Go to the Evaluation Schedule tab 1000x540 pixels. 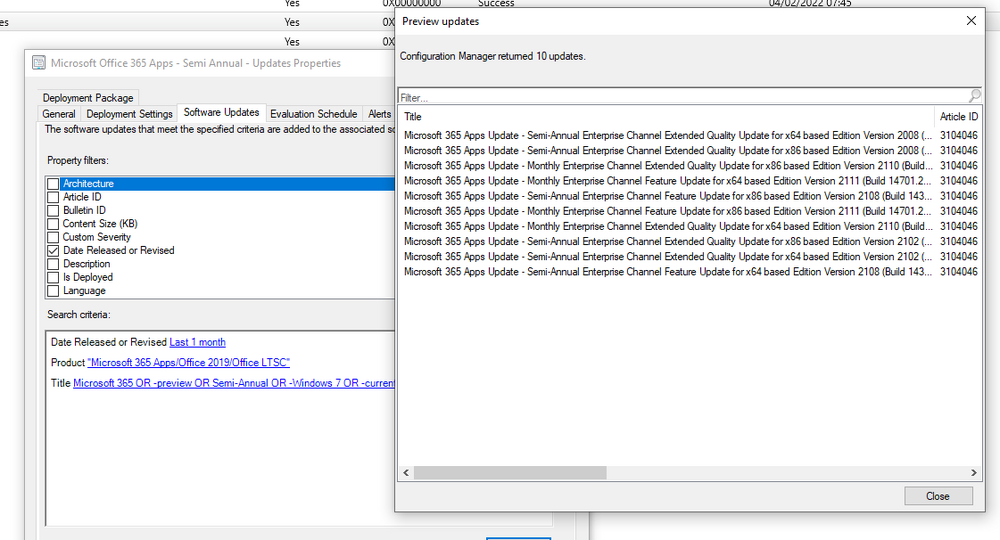[x=314, y=113]
